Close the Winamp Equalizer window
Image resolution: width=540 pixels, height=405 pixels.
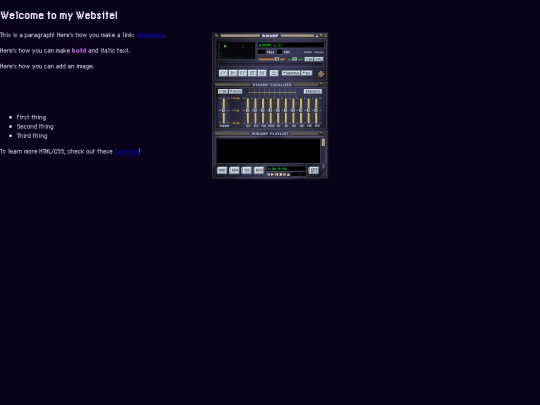[x=325, y=84]
